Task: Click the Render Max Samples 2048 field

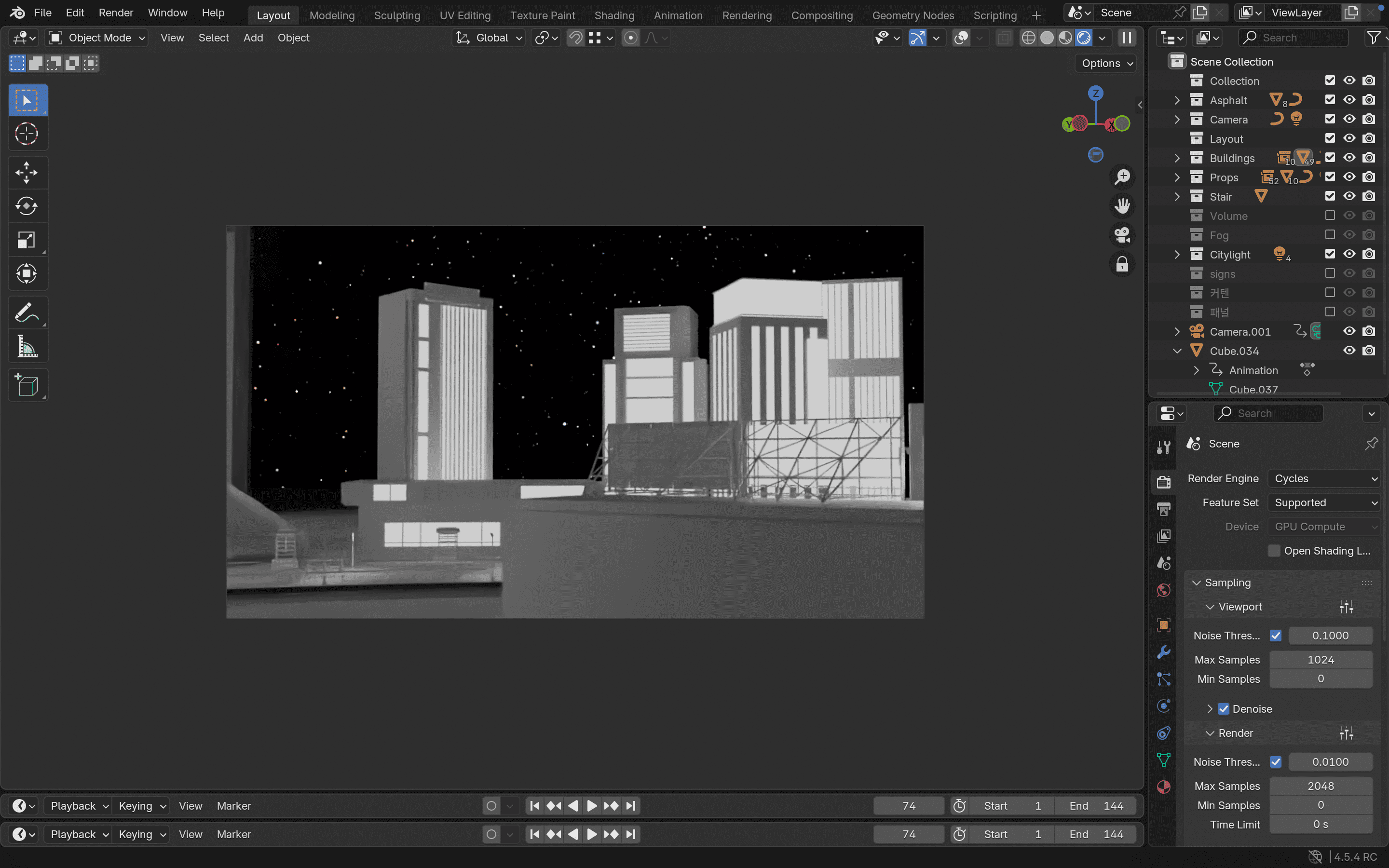Action: (x=1320, y=786)
